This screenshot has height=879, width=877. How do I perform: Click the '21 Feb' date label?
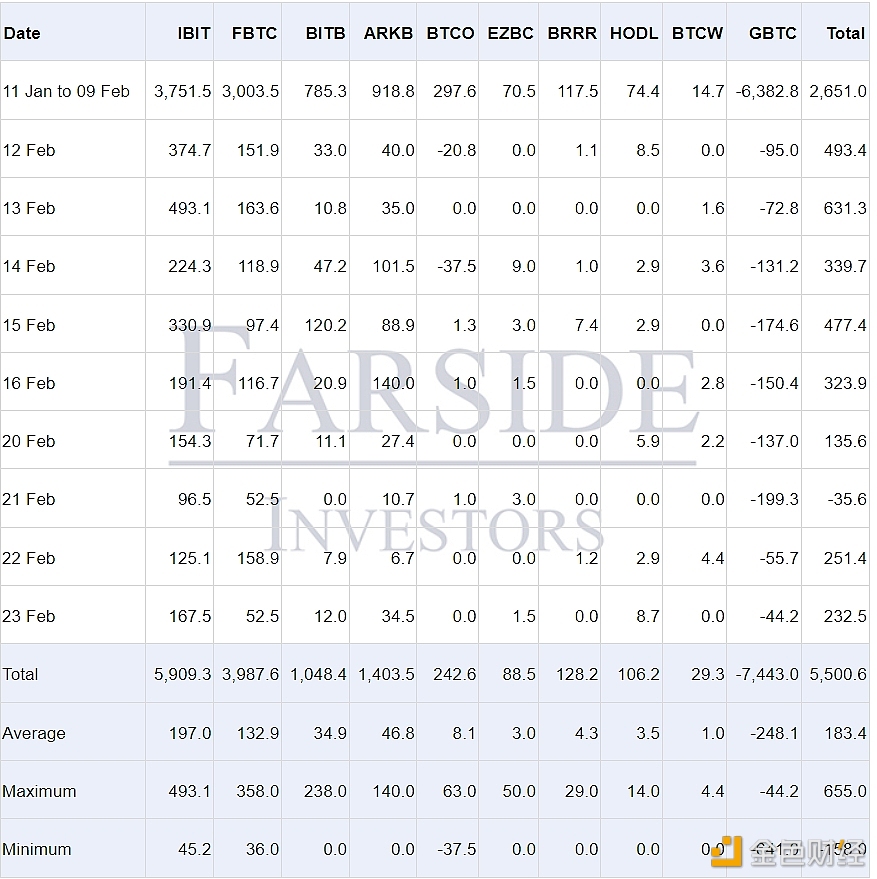click(x=29, y=499)
